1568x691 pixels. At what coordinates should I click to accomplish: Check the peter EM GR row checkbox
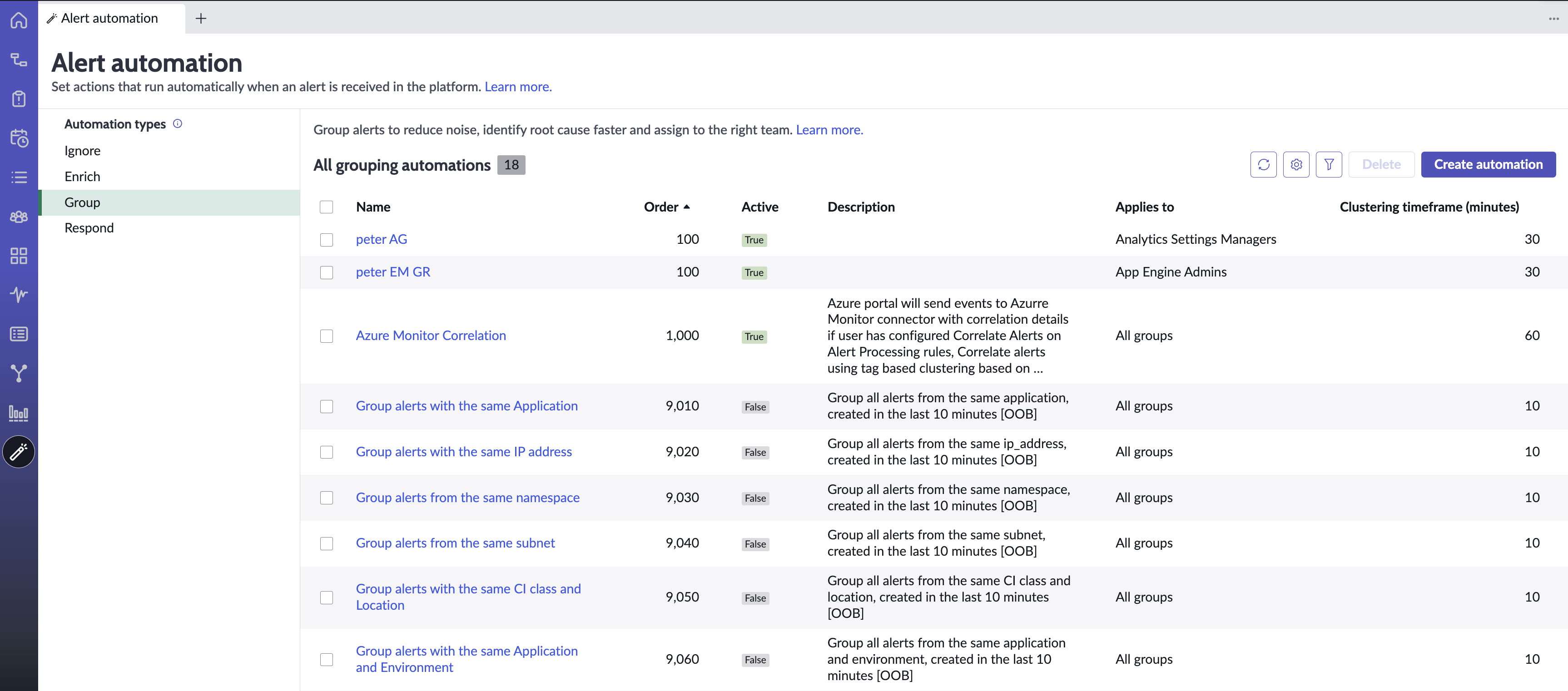pyautogui.click(x=327, y=272)
